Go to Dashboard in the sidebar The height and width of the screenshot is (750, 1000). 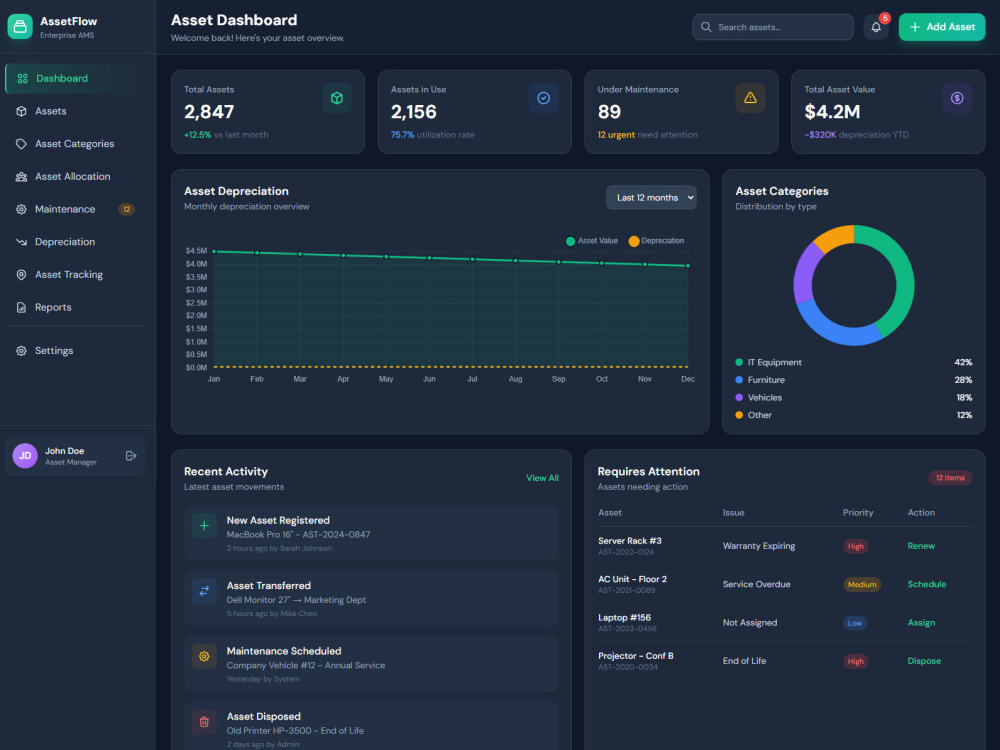75,78
